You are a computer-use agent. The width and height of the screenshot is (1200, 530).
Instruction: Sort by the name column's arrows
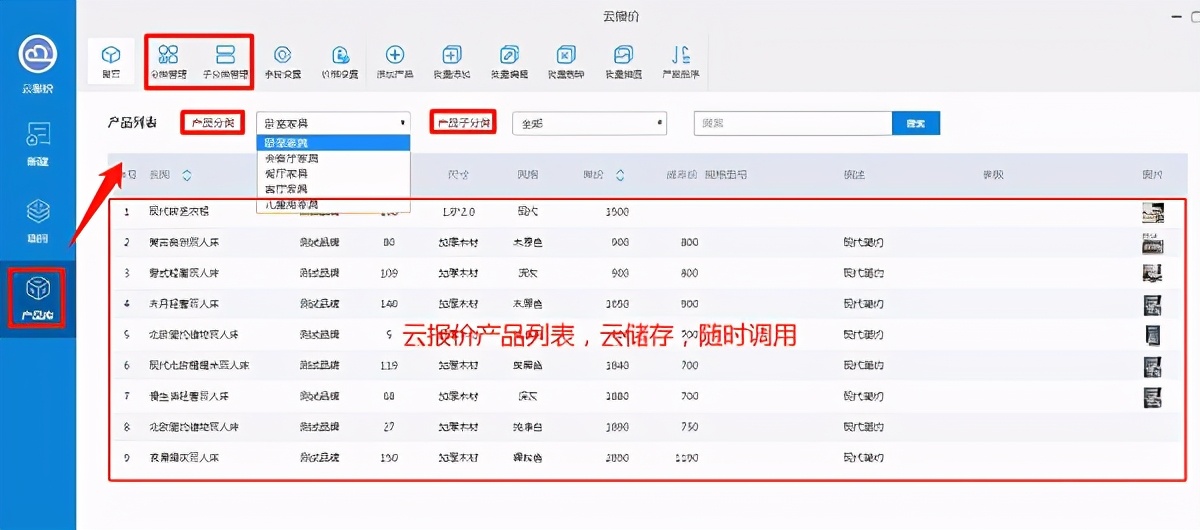coord(187,175)
